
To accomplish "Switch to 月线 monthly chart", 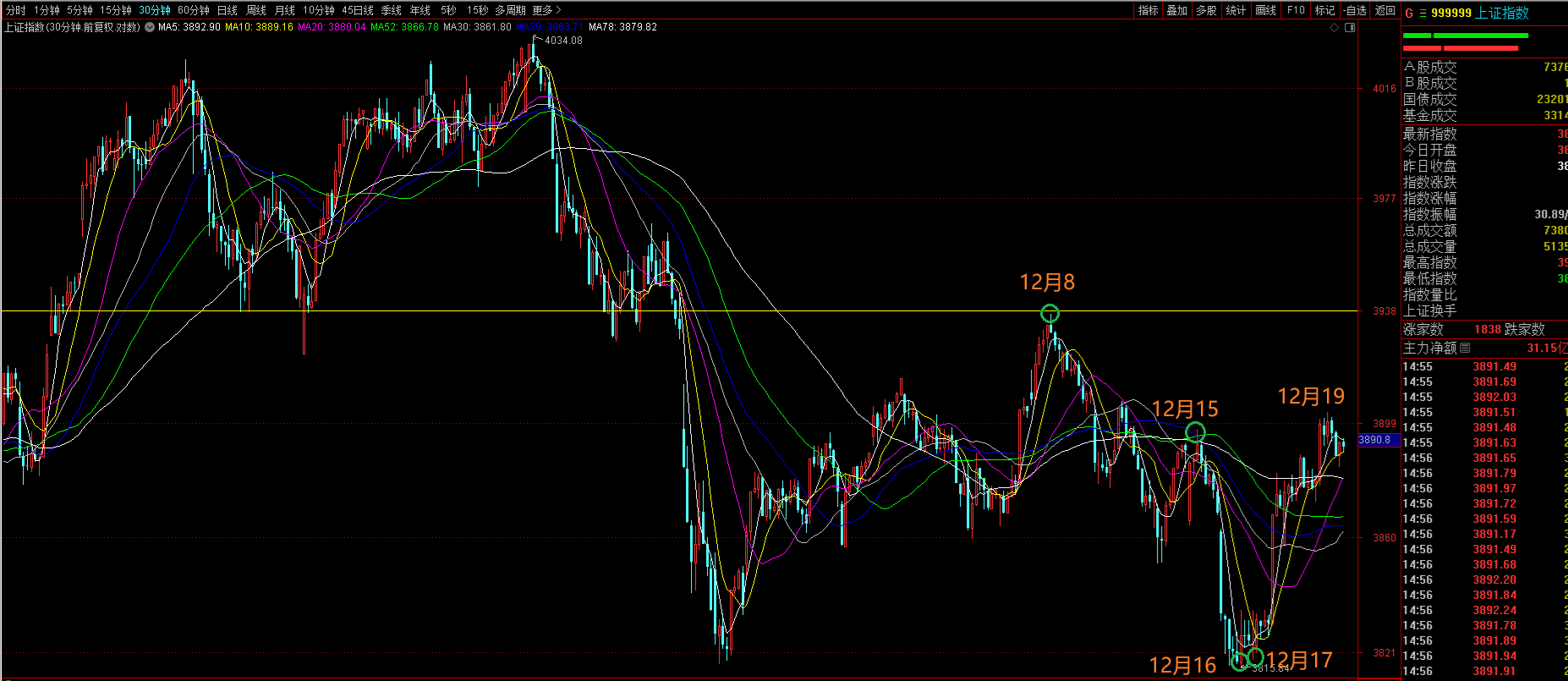I will [x=285, y=10].
